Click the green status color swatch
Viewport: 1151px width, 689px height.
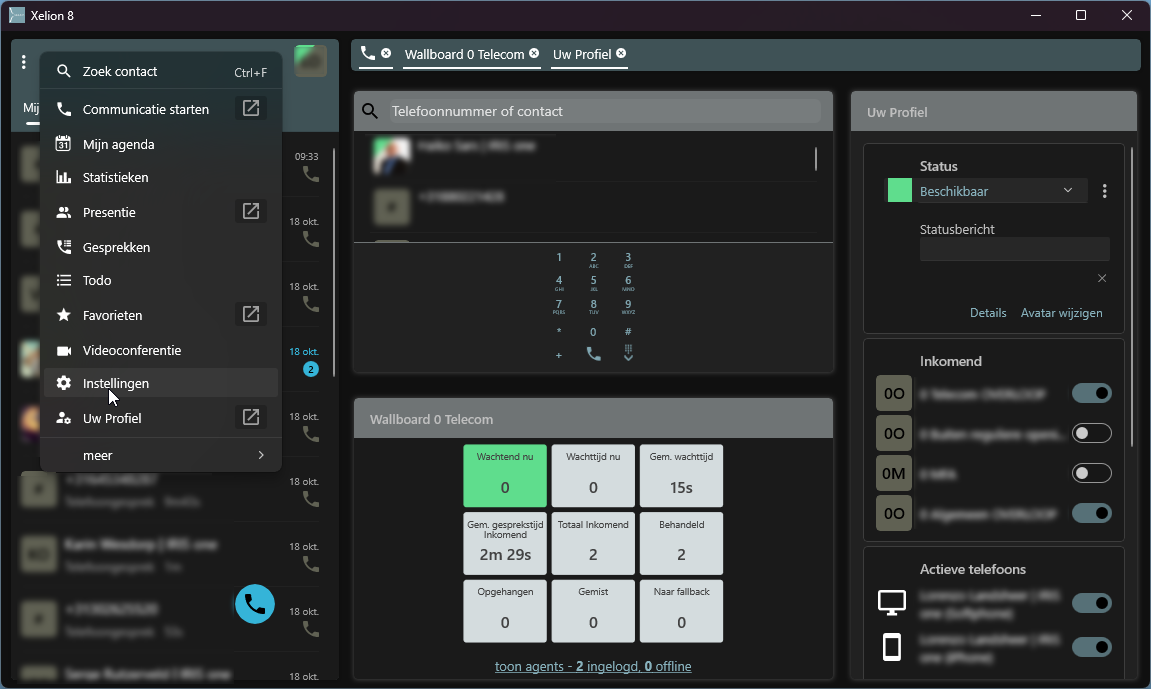click(x=900, y=191)
